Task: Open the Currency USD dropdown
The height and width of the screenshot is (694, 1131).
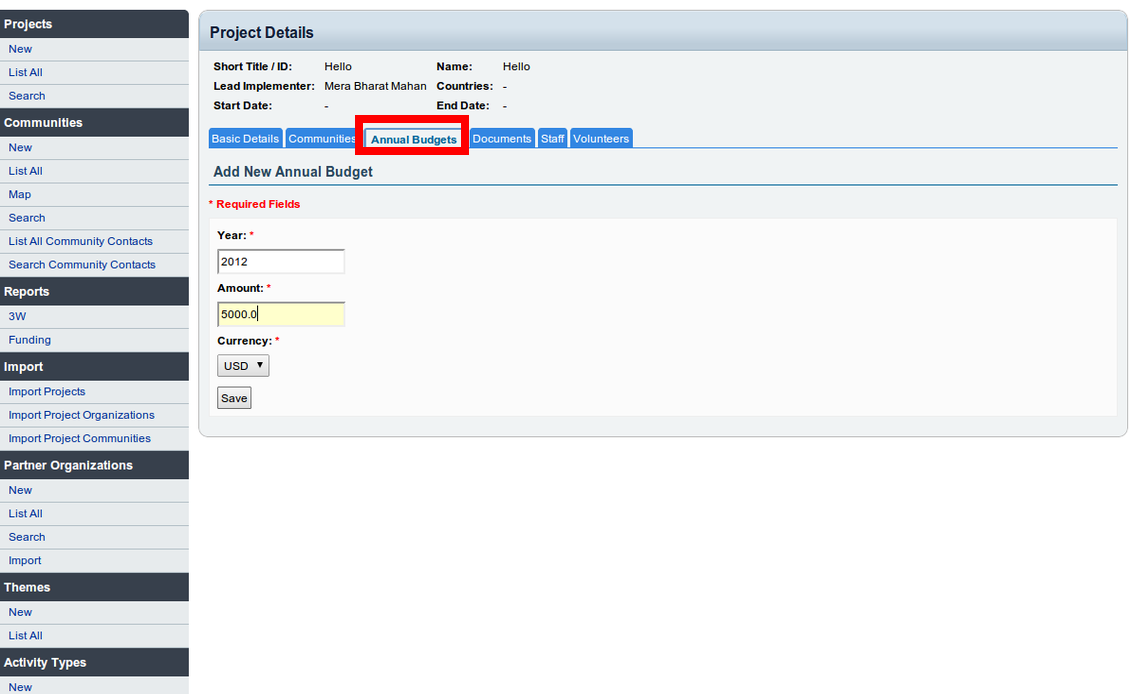Action: pos(243,366)
